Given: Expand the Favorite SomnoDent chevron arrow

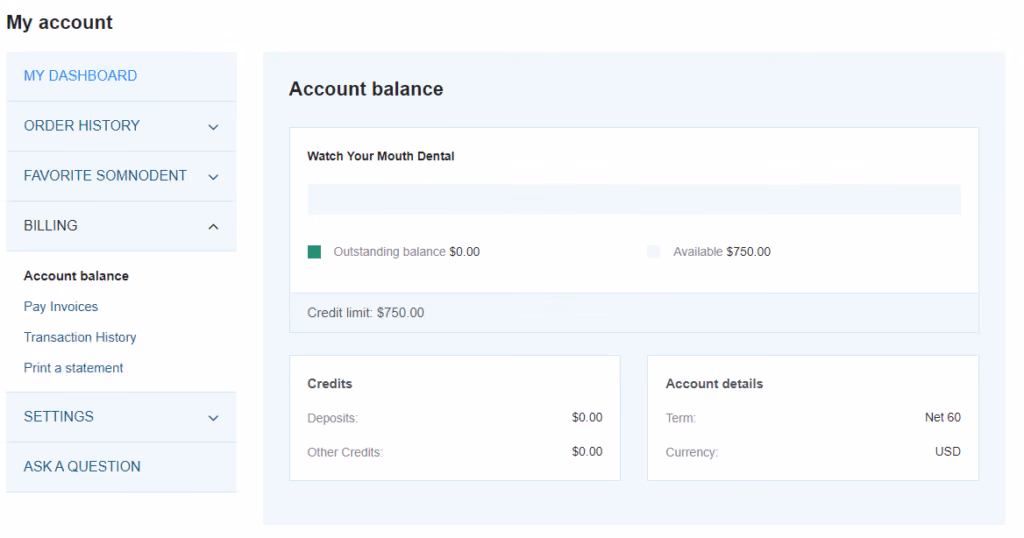Looking at the screenshot, I should 213,176.
